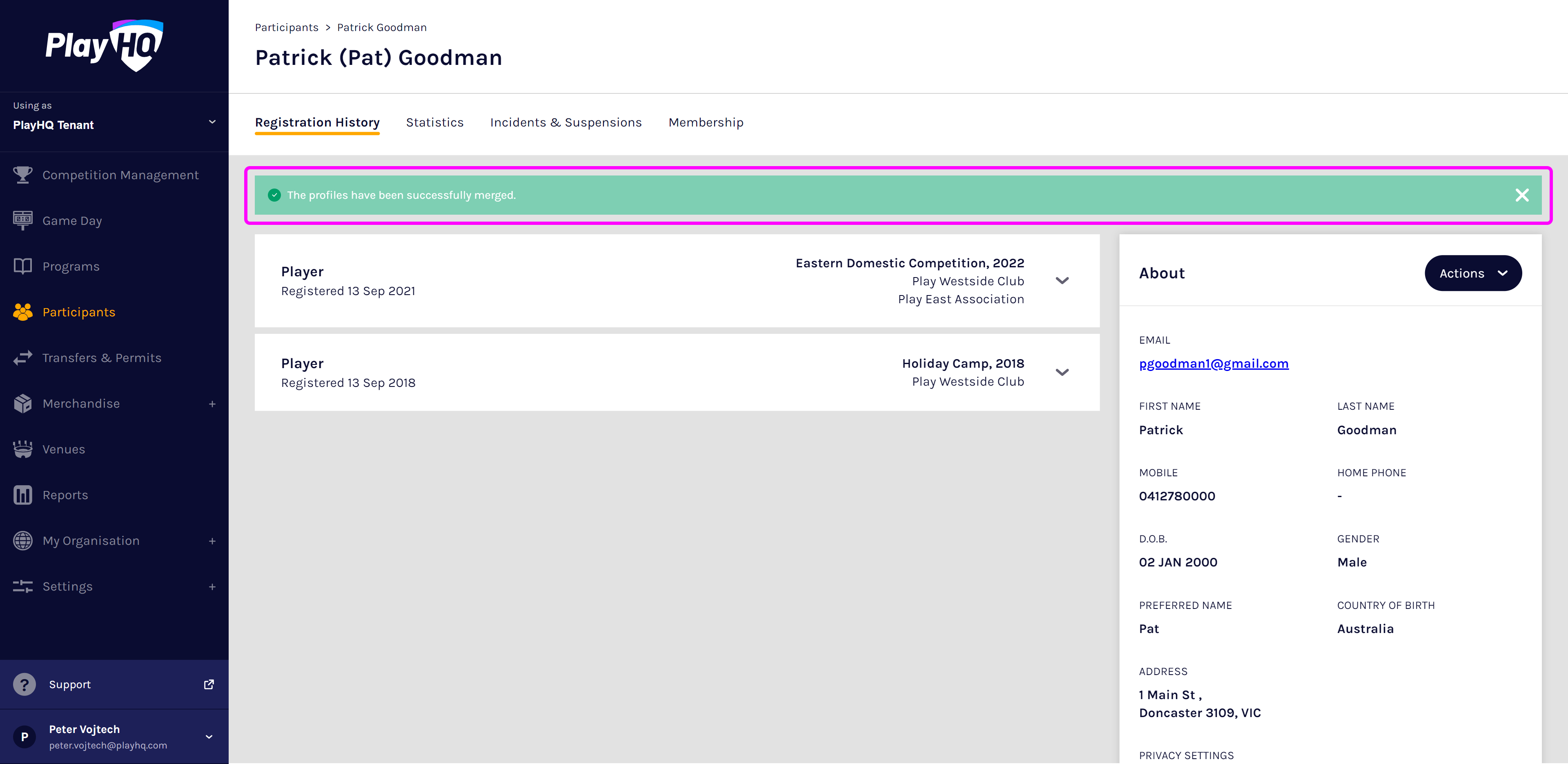Click the Venues stadium icon

[22, 449]
